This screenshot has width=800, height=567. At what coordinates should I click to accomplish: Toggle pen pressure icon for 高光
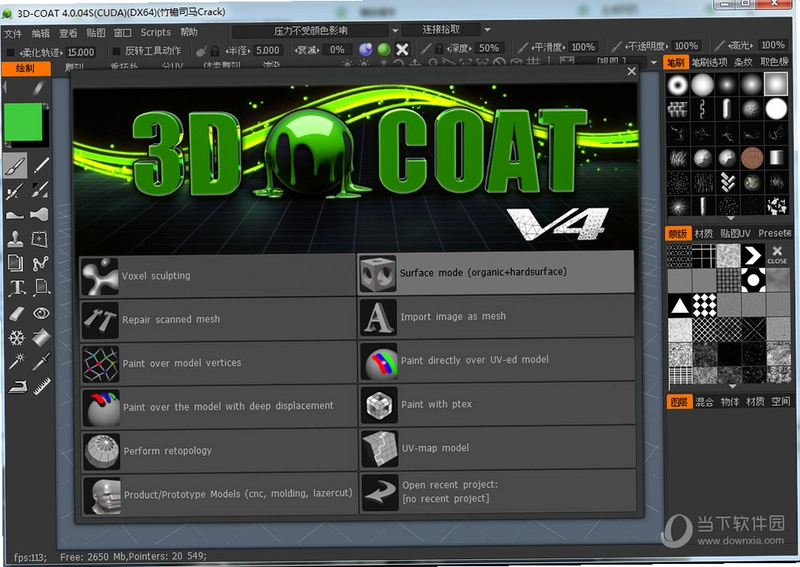click(719, 45)
